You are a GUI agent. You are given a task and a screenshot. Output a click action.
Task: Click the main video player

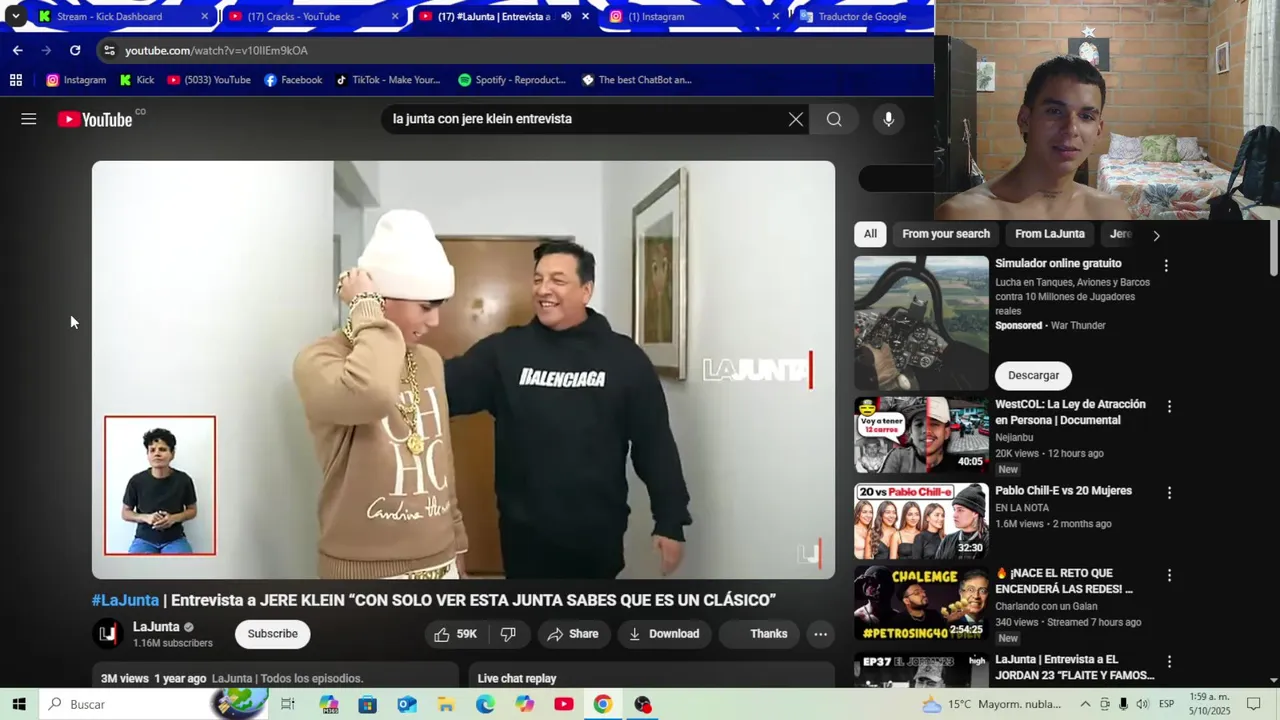463,370
